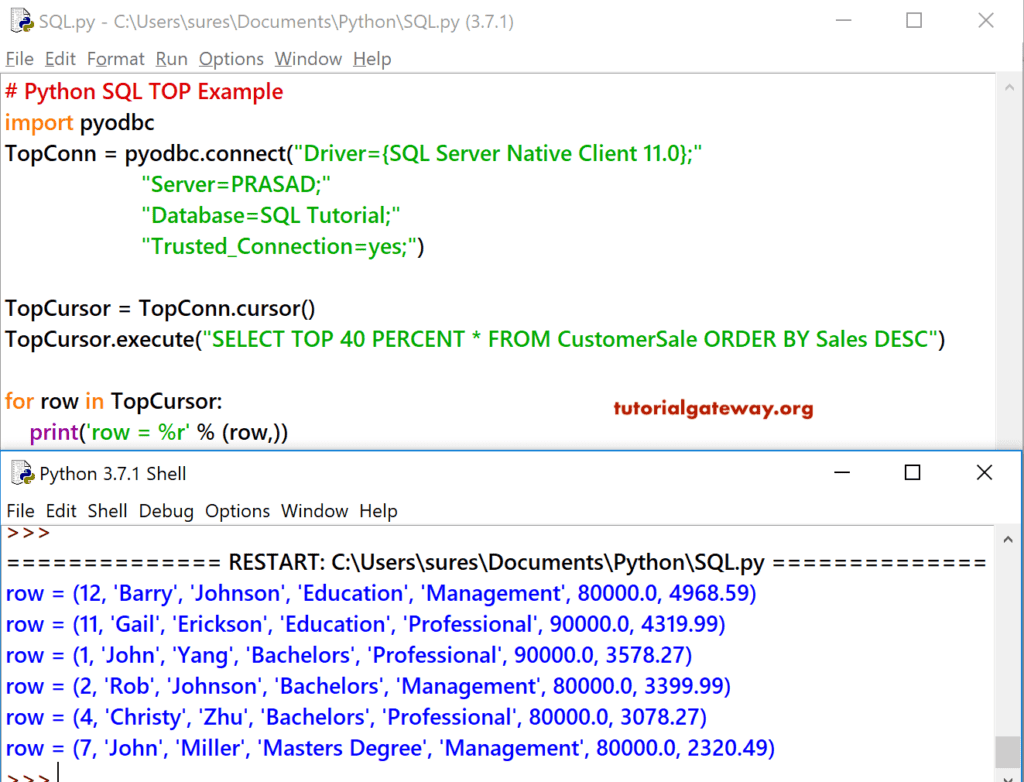The width and height of the screenshot is (1024, 782).
Task: Open the Format menu of SQL.py editor
Action: [115, 59]
